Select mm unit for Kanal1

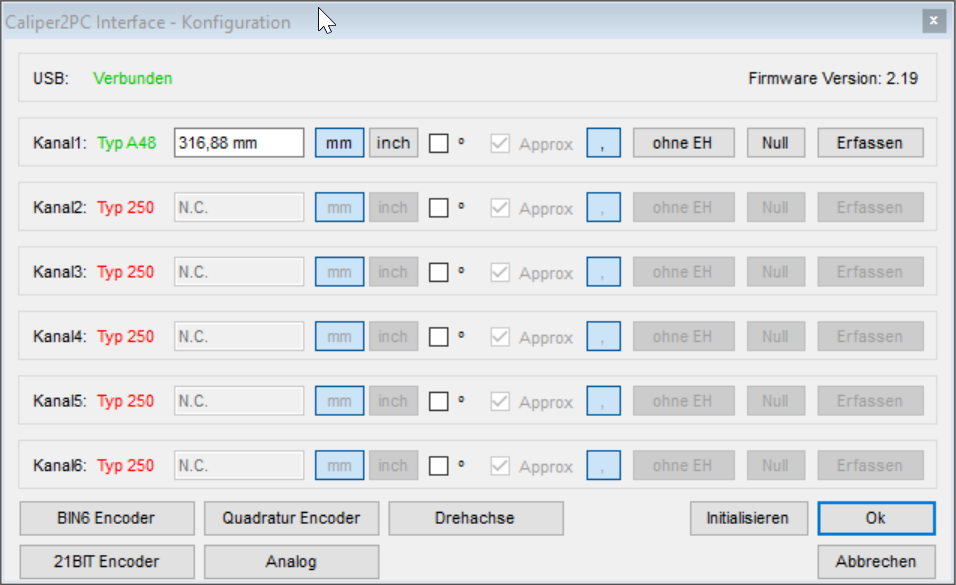339,143
